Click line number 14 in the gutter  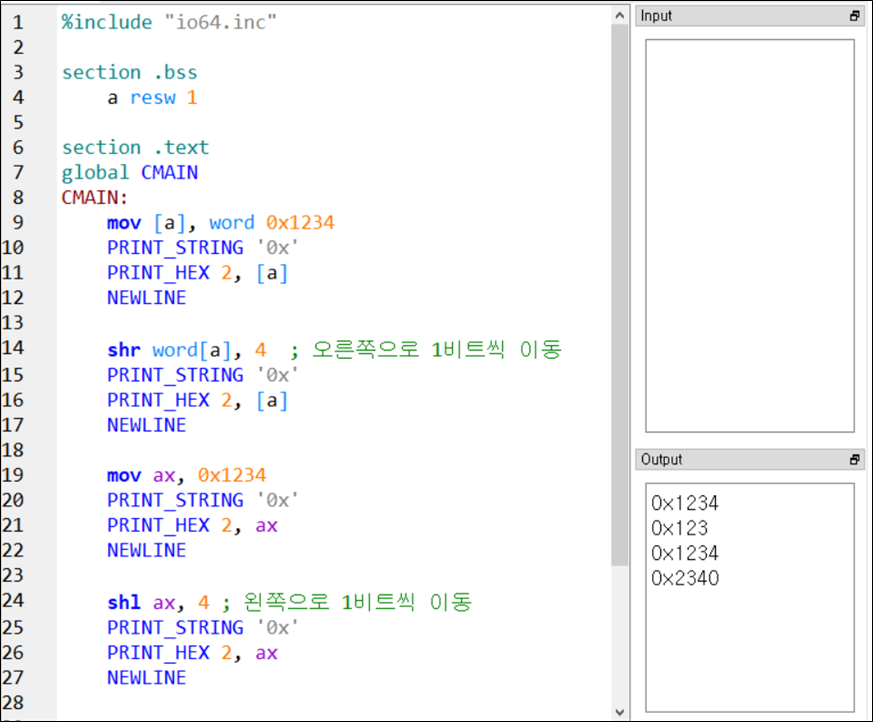coord(13,348)
